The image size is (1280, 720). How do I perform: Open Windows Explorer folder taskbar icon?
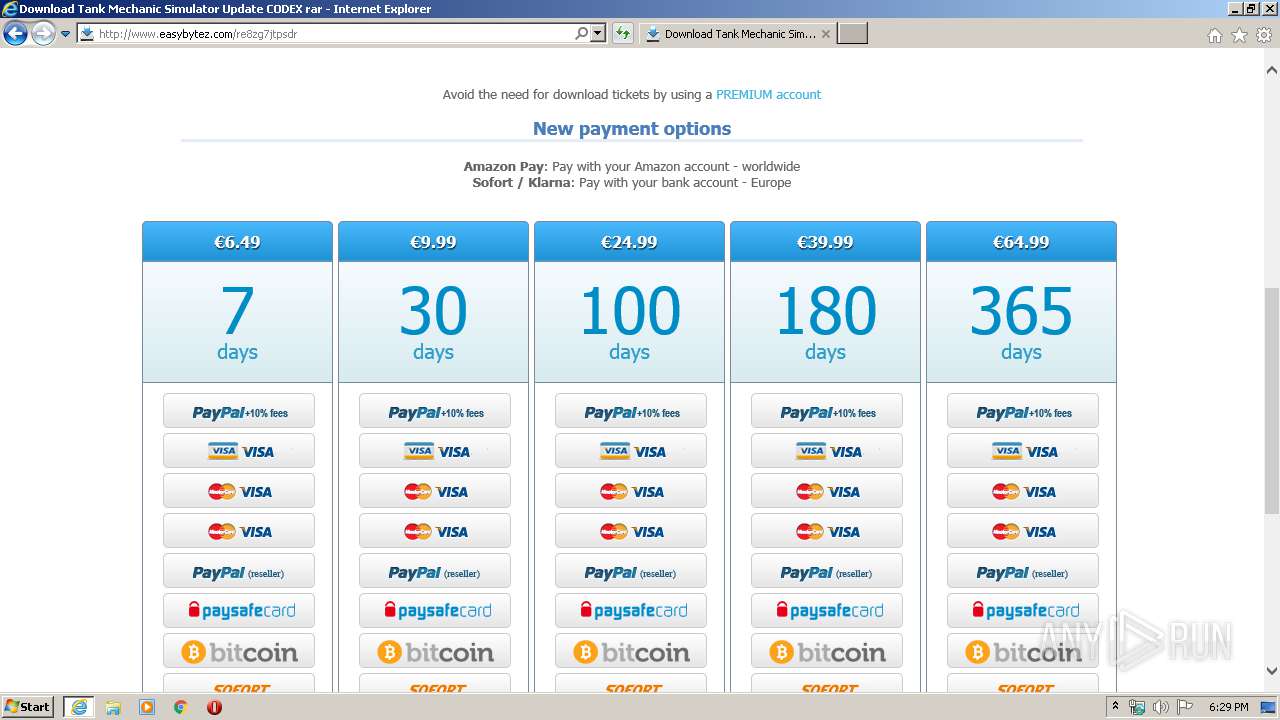tap(113, 707)
